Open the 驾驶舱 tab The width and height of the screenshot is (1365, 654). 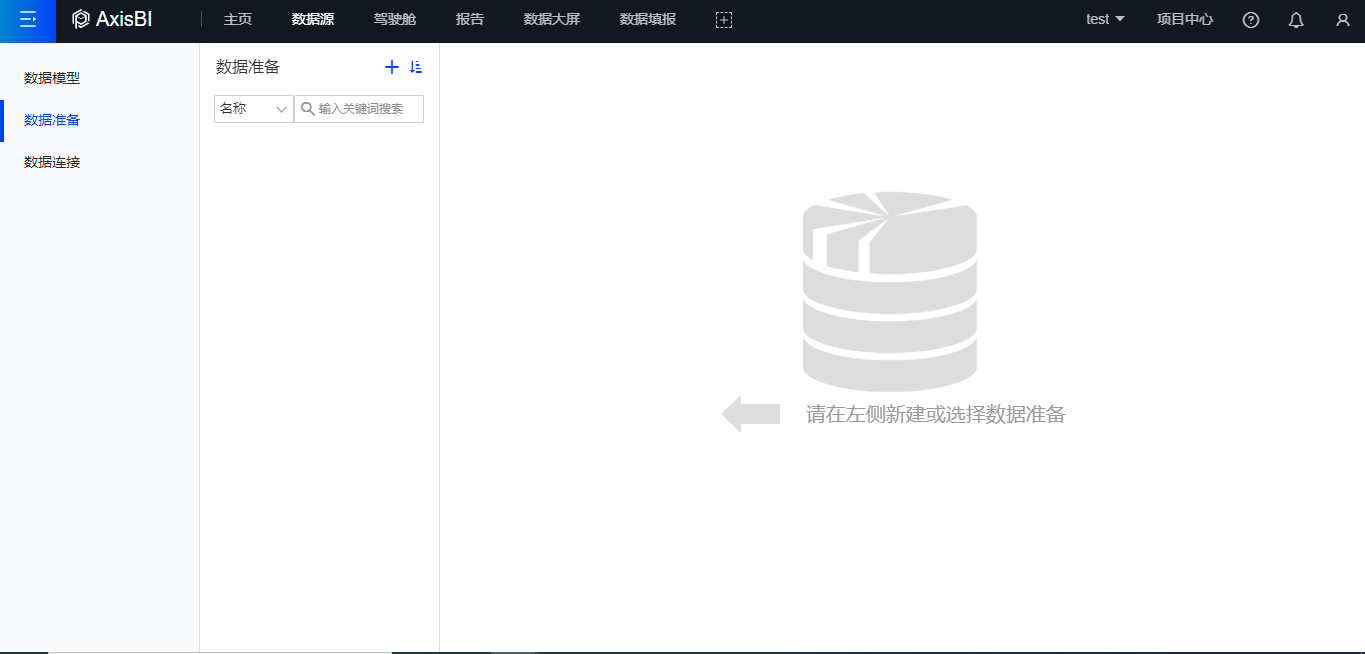[x=394, y=20]
